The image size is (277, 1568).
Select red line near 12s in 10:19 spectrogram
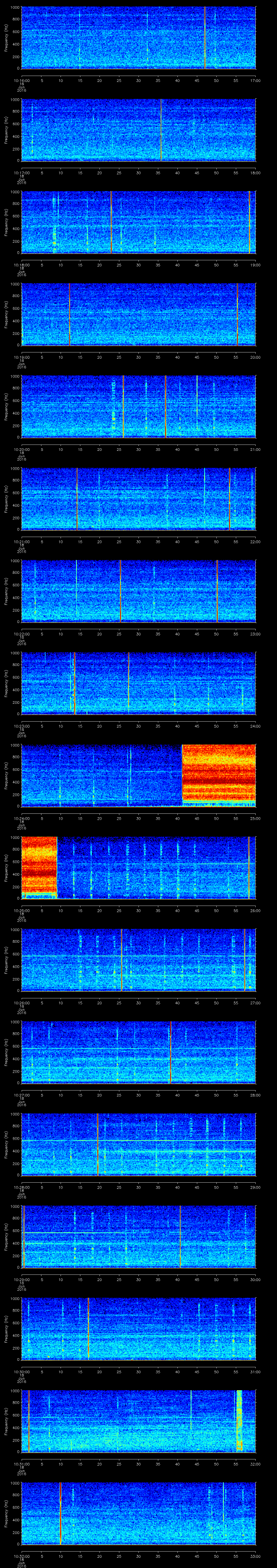(x=70, y=315)
